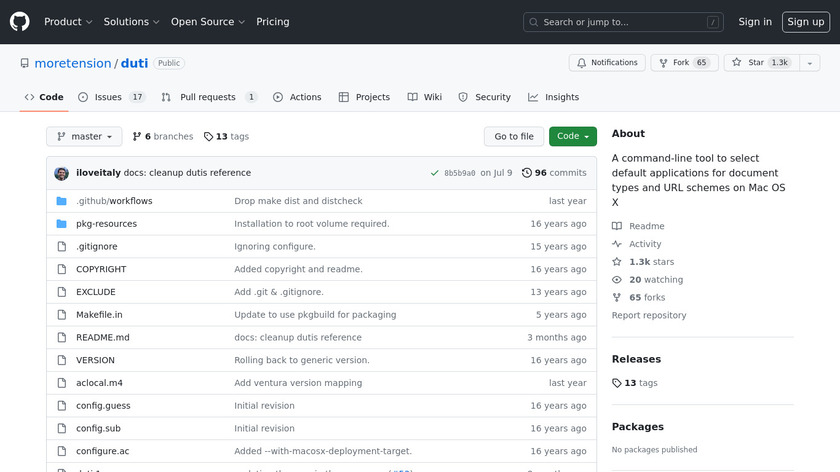Open the Wiki tab
This screenshot has width=840, height=472.
[x=425, y=97]
